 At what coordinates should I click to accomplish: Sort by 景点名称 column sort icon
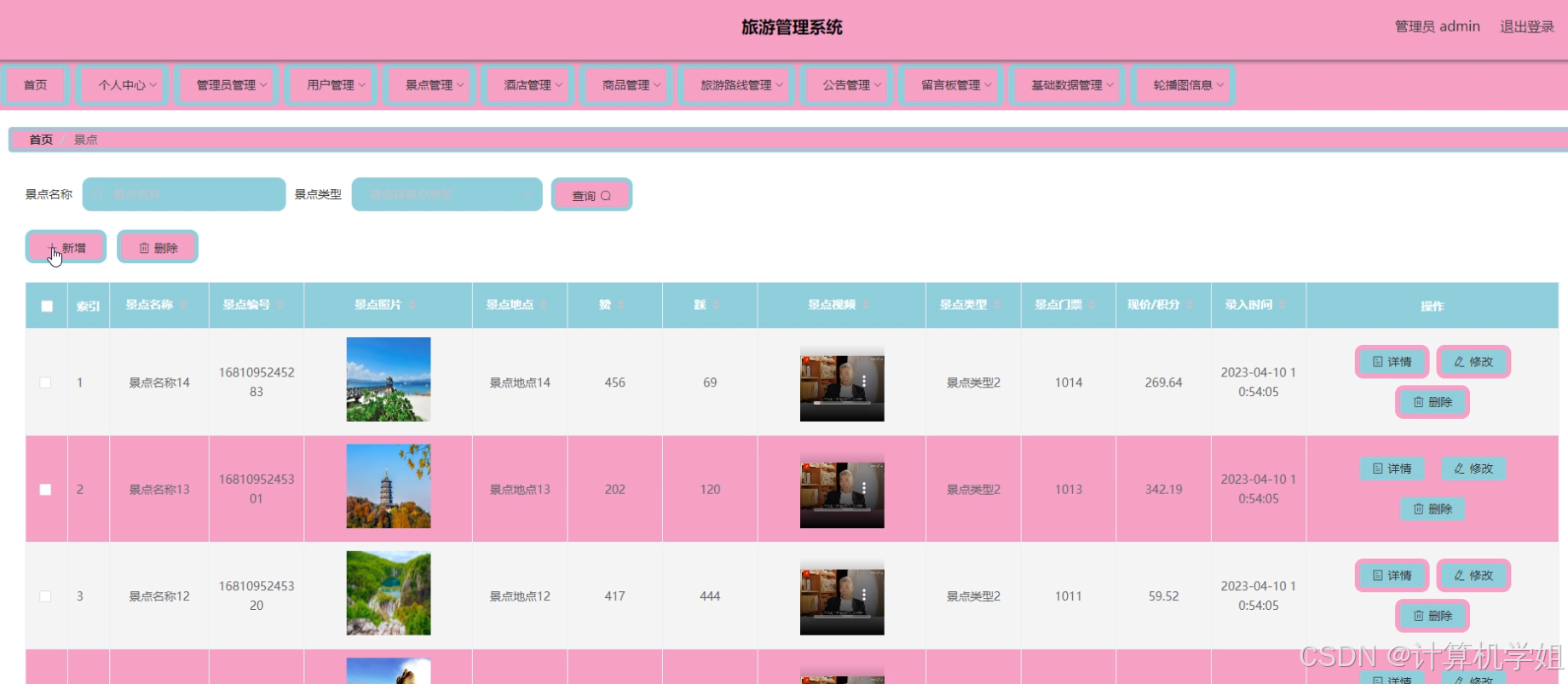(x=183, y=305)
